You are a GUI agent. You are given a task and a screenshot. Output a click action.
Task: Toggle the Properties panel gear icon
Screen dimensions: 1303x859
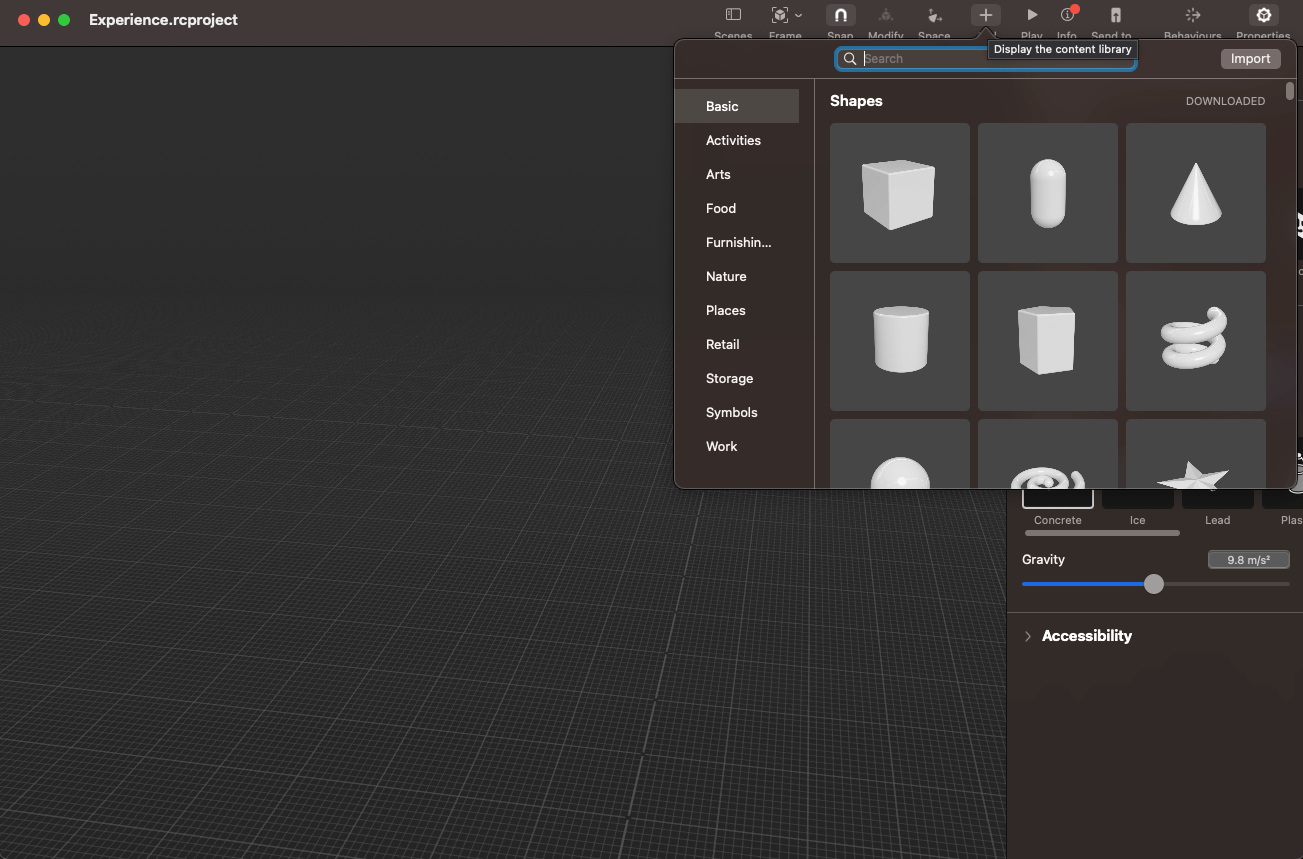click(x=1263, y=16)
